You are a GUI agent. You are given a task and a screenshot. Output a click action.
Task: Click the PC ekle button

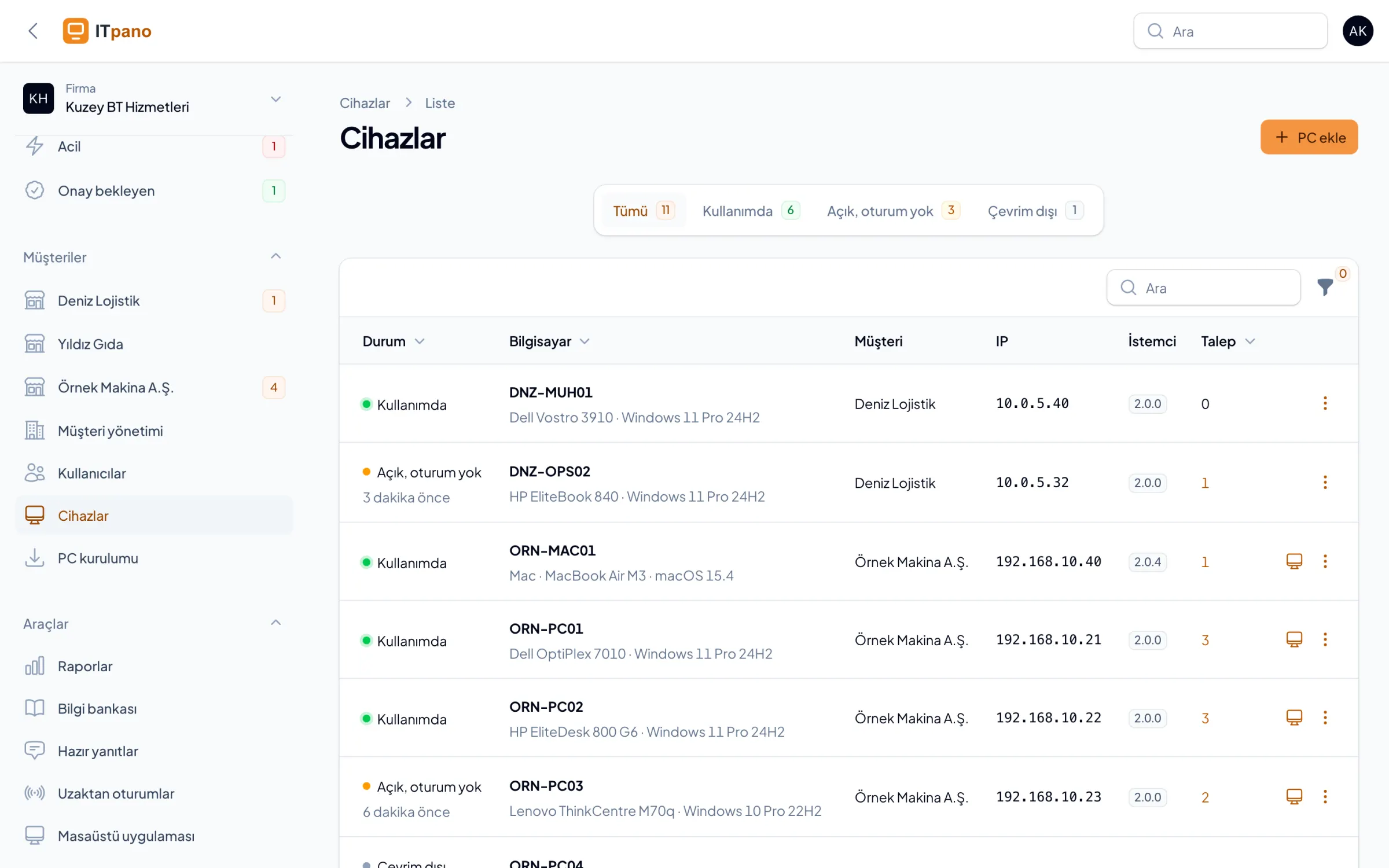1309,137
